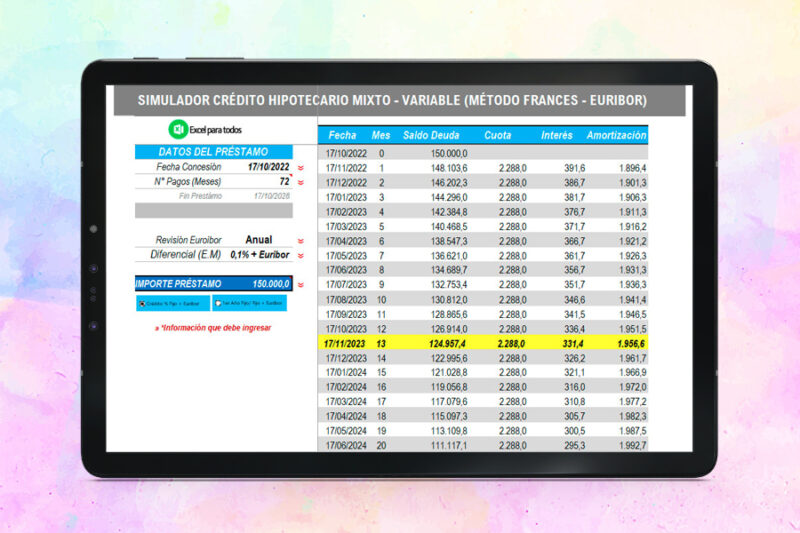Select the balance cell 150.000,0 in the table
The image size is (800, 533).
[x=449, y=154]
